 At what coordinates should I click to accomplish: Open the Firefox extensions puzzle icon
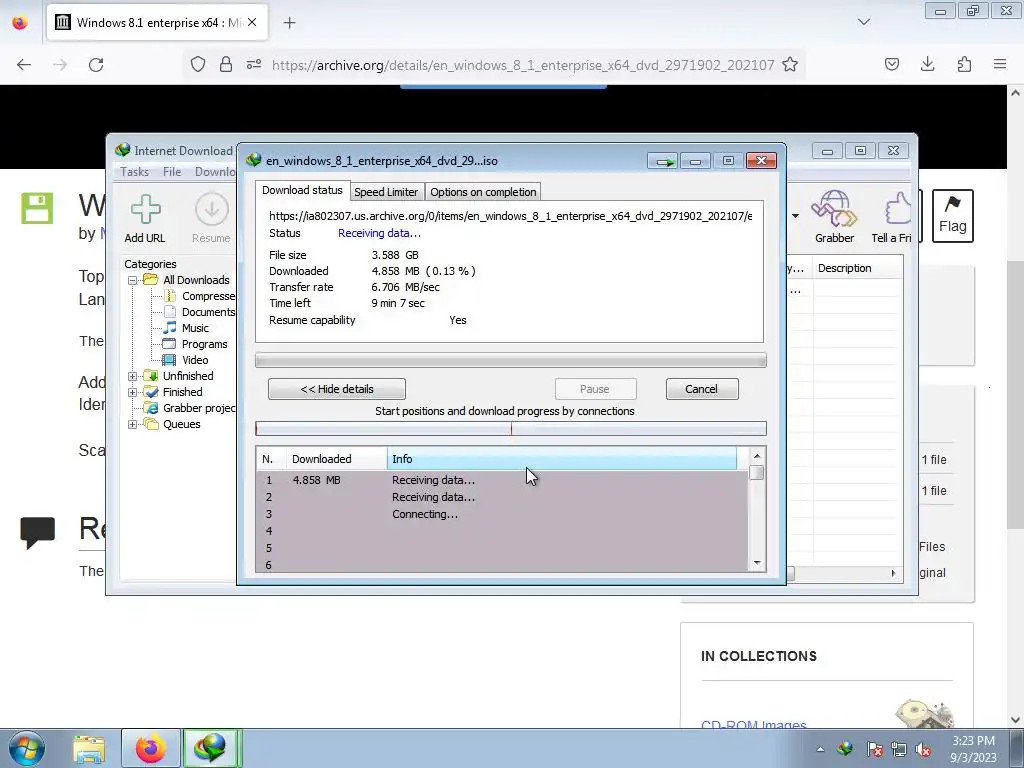964,64
